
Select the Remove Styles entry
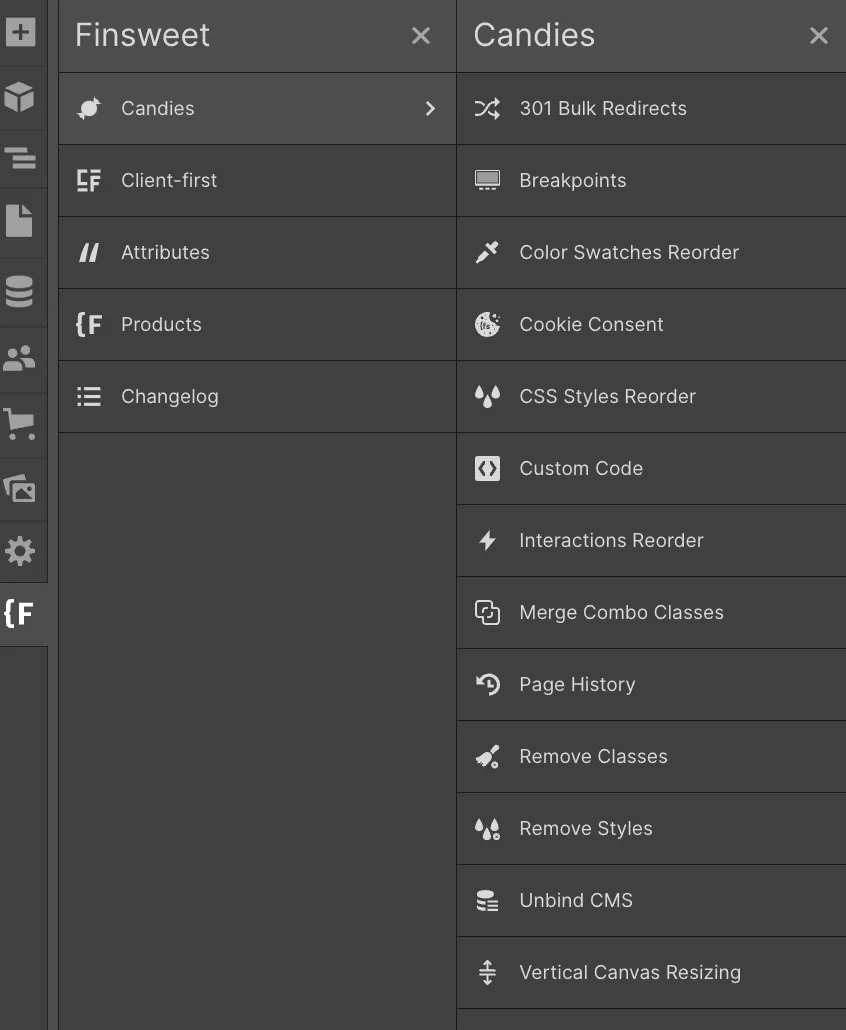coord(652,829)
